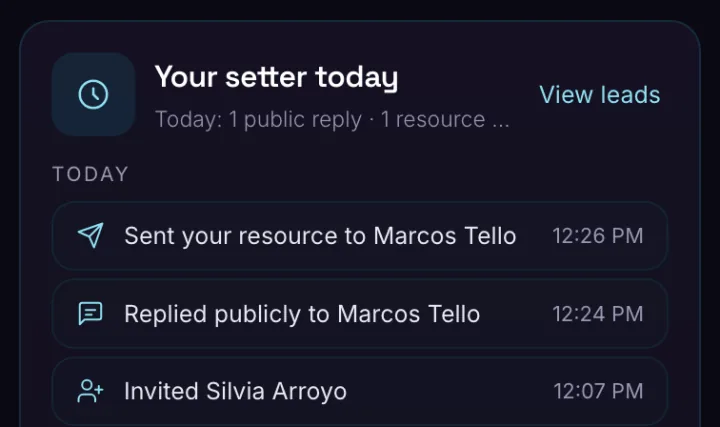Open the View leads link
The height and width of the screenshot is (427, 720).
point(600,95)
